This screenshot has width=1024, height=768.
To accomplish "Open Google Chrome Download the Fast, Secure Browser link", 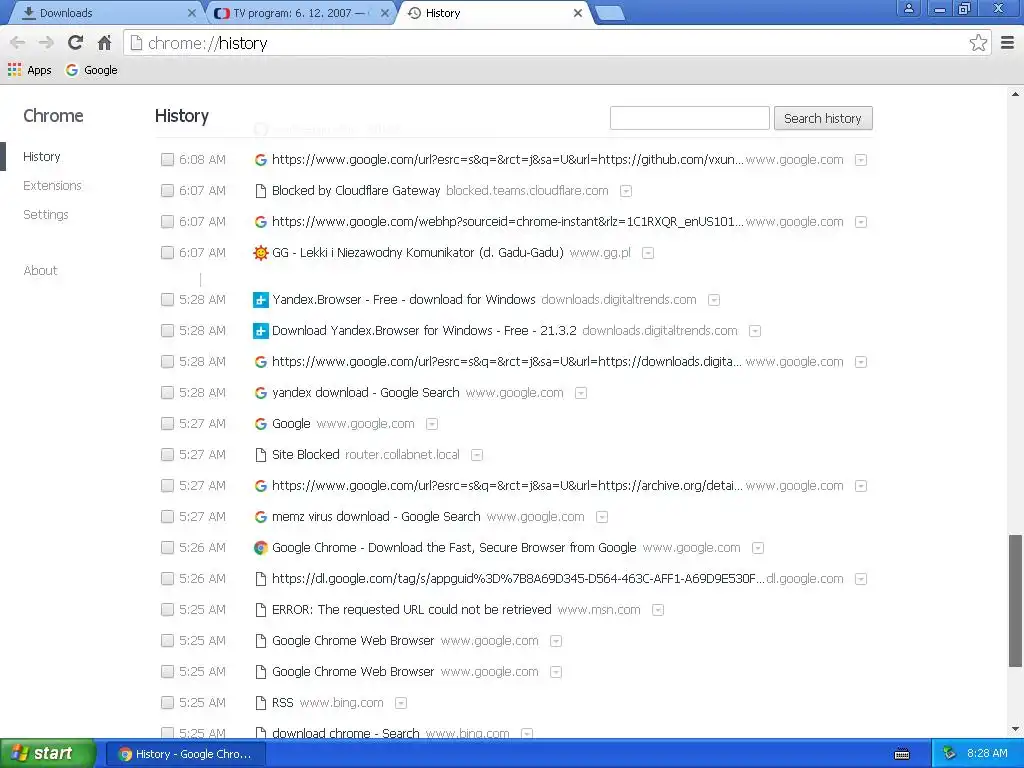I will coord(454,548).
